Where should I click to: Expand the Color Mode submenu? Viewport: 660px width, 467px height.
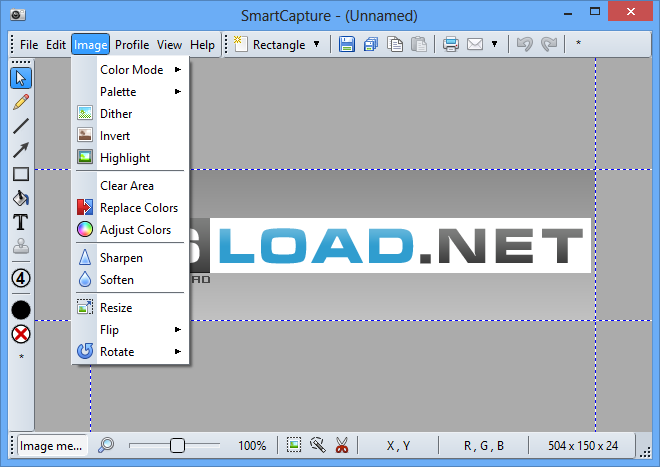click(130, 70)
